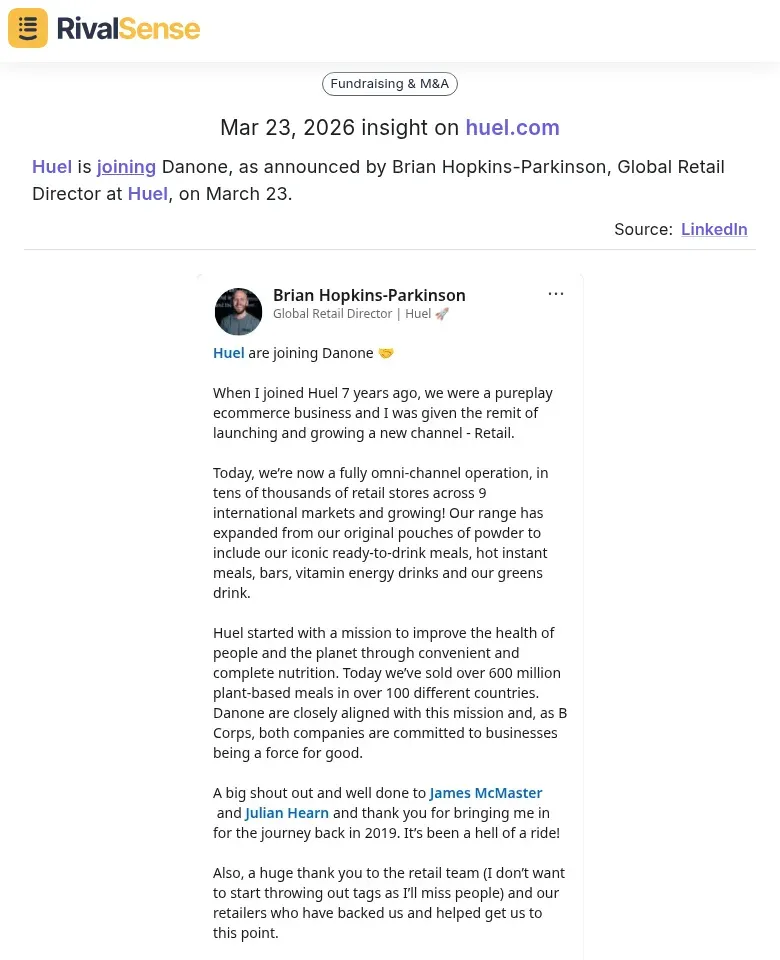Image resolution: width=780 pixels, height=960 pixels.
Task: Follow the joining hyperlink in the summary
Action: (x=126, y=167)
